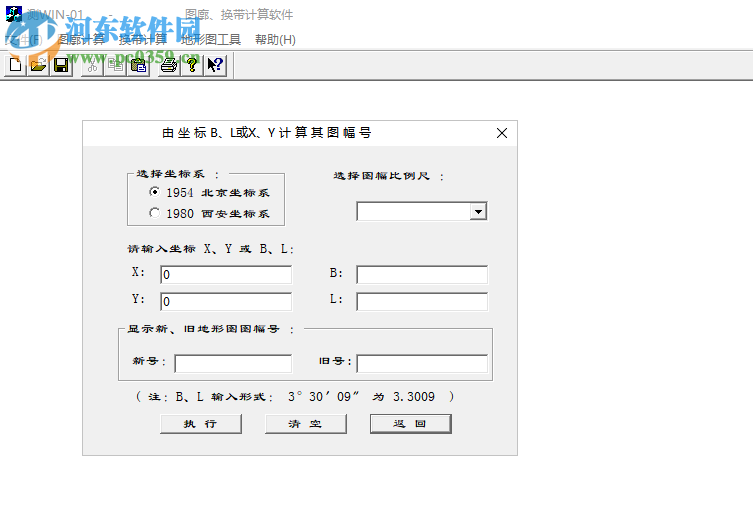Open the 文件(F) menu
This screenshot has width=753, height=524.
click(24, 39)
